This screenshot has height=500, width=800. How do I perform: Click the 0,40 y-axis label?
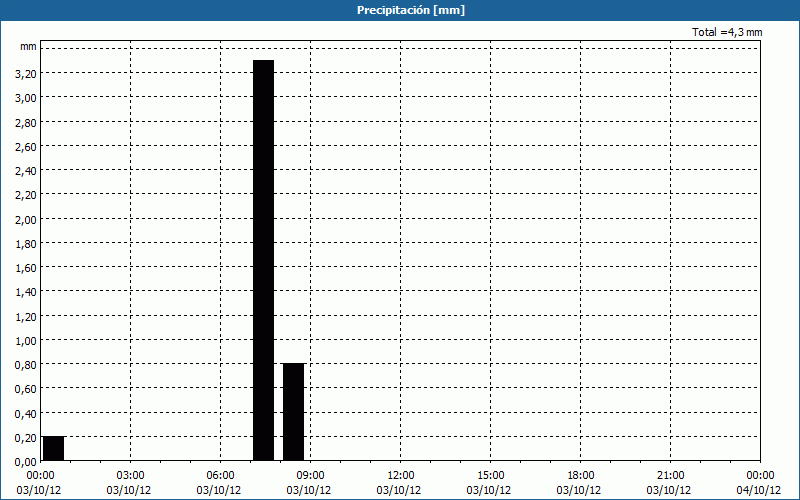click(x=26, y=413)
